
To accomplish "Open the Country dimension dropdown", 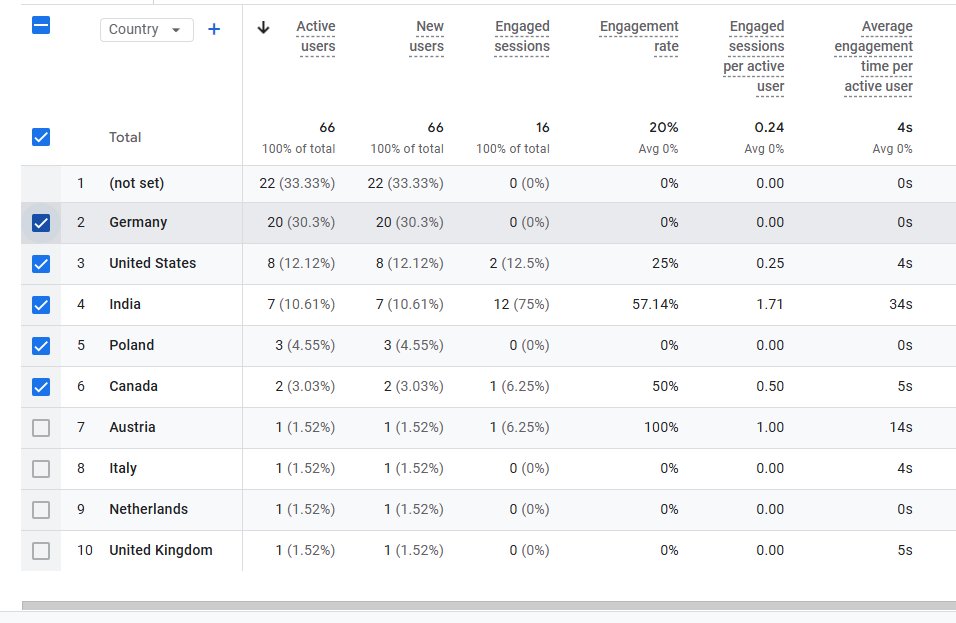I will [x=147, y=29].
